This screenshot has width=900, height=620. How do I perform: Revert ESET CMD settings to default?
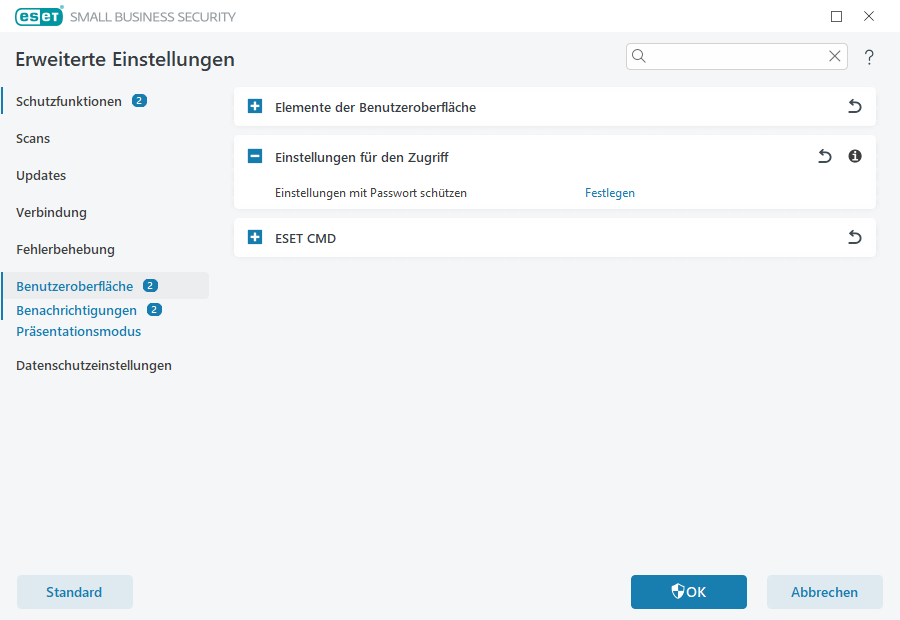[854, 237]
